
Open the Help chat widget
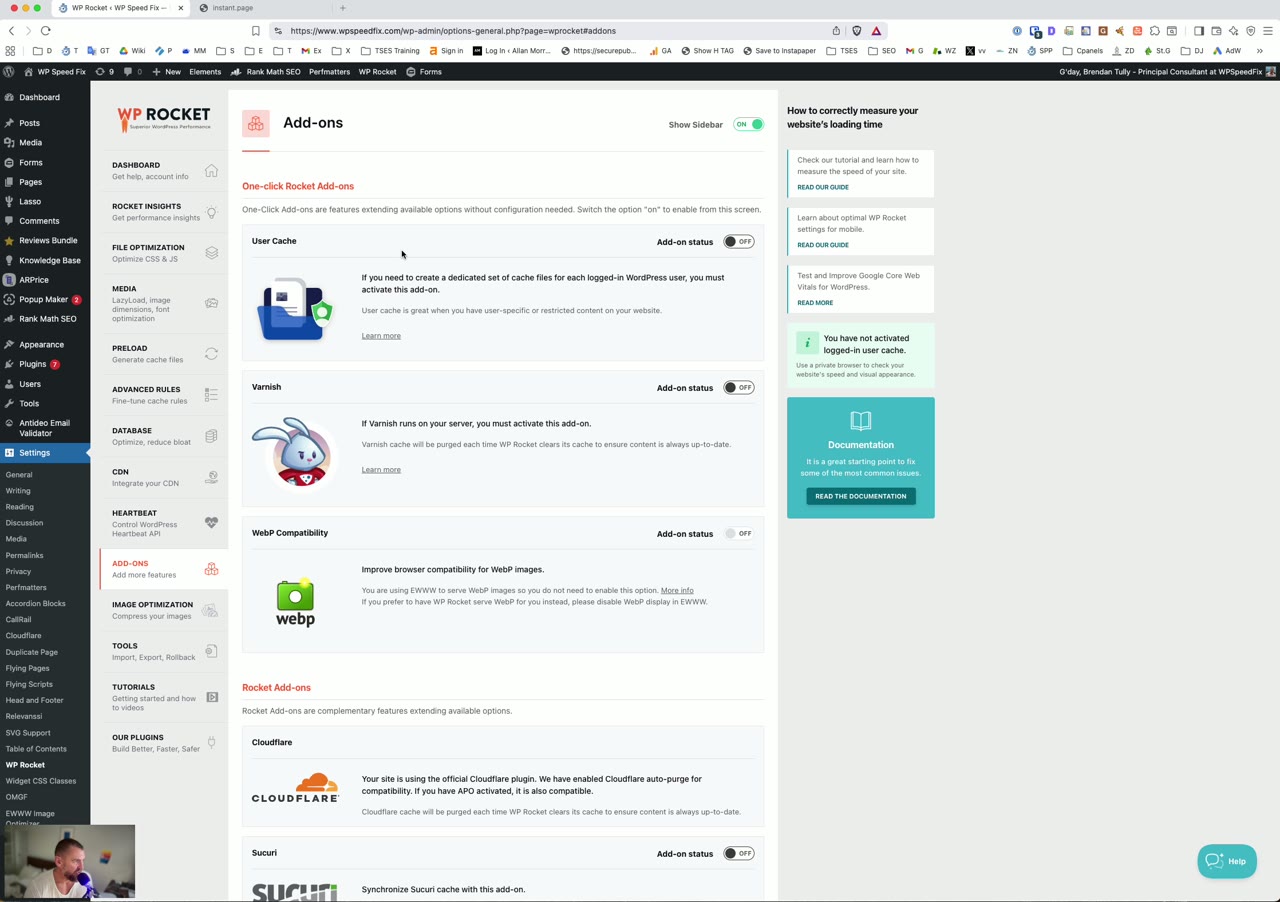(x=1226, y=861)
